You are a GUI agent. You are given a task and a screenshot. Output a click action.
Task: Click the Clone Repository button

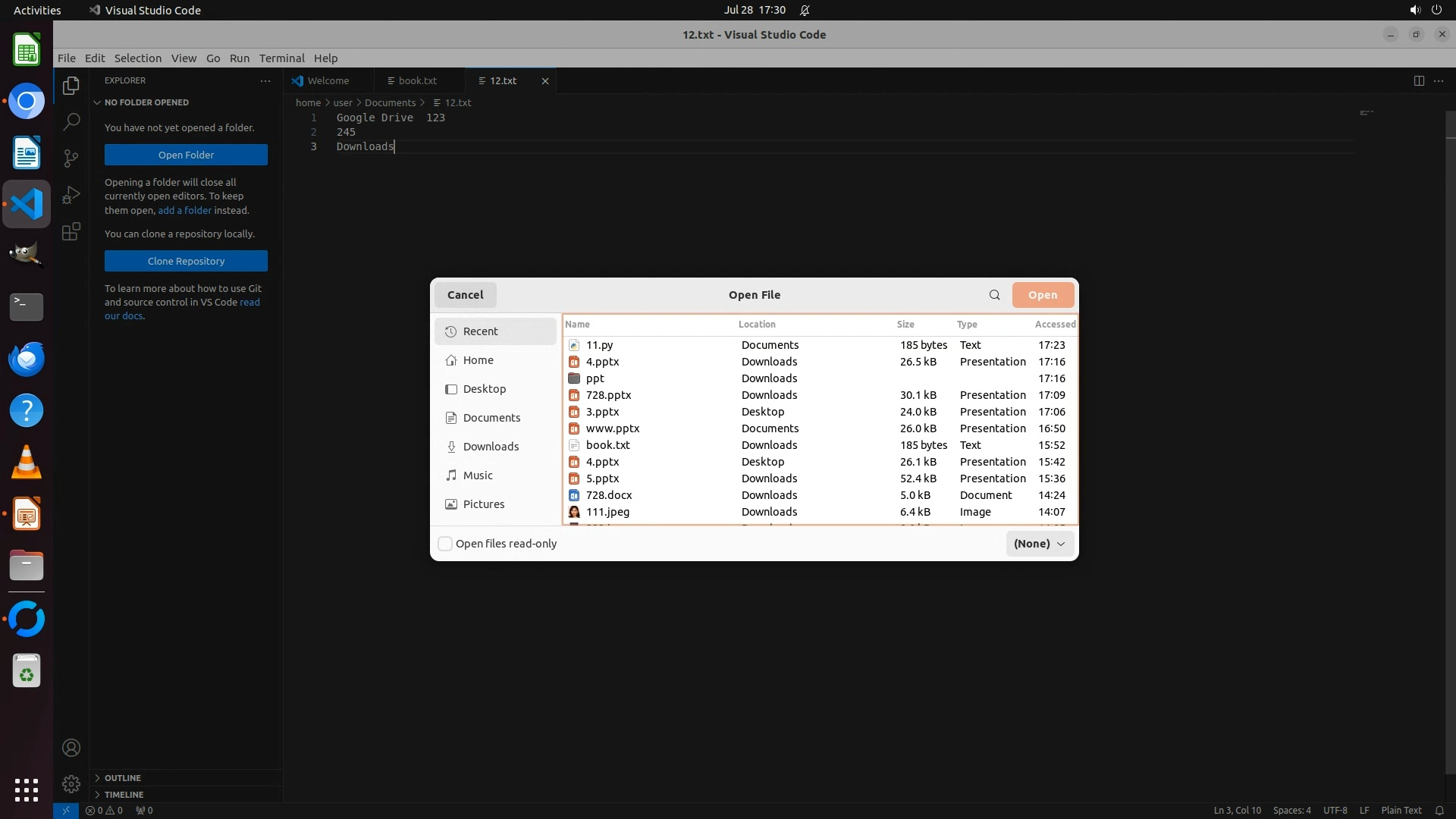point(186,261)
